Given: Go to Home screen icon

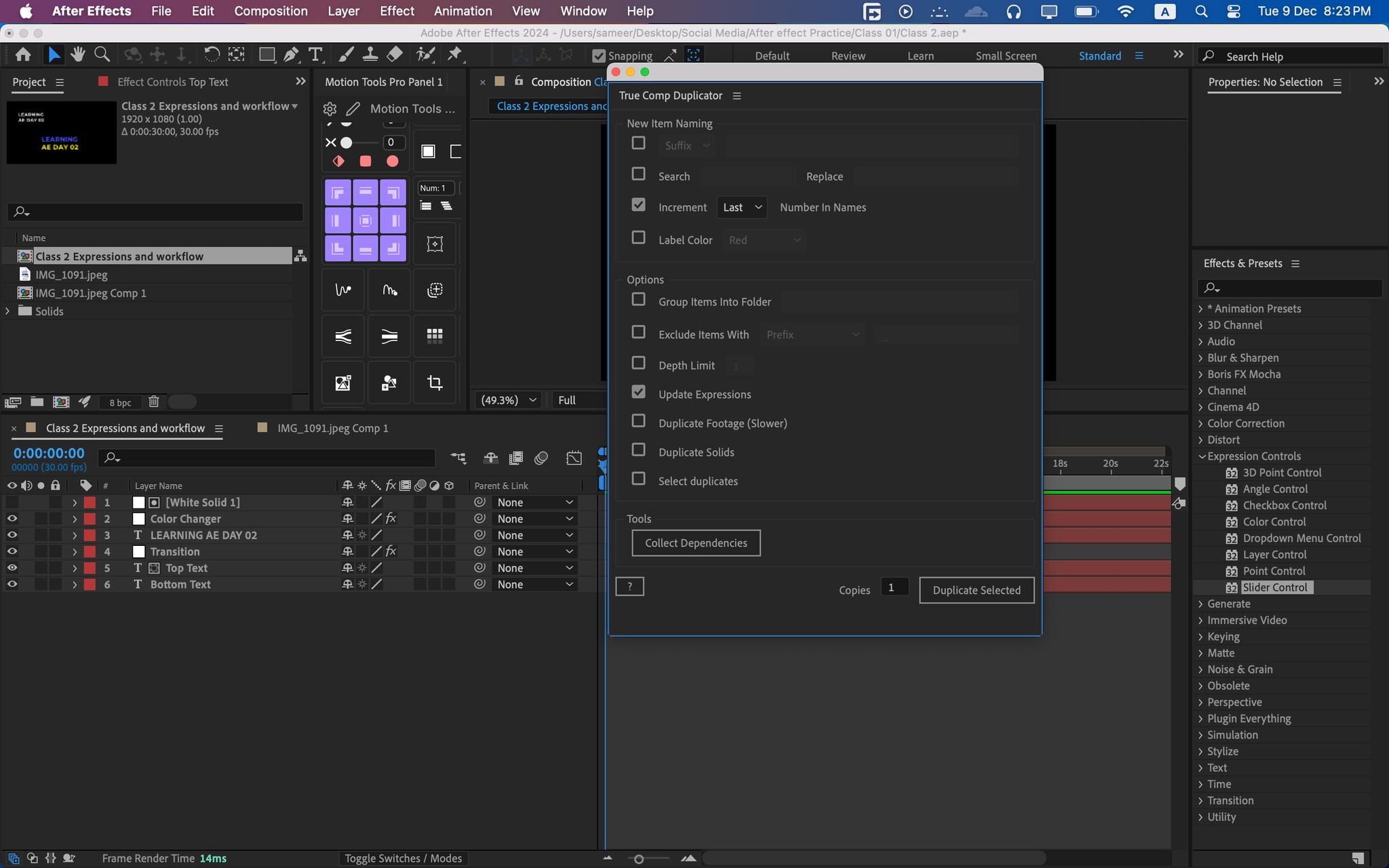Looking at the screenshot, I should click(23, 55).
